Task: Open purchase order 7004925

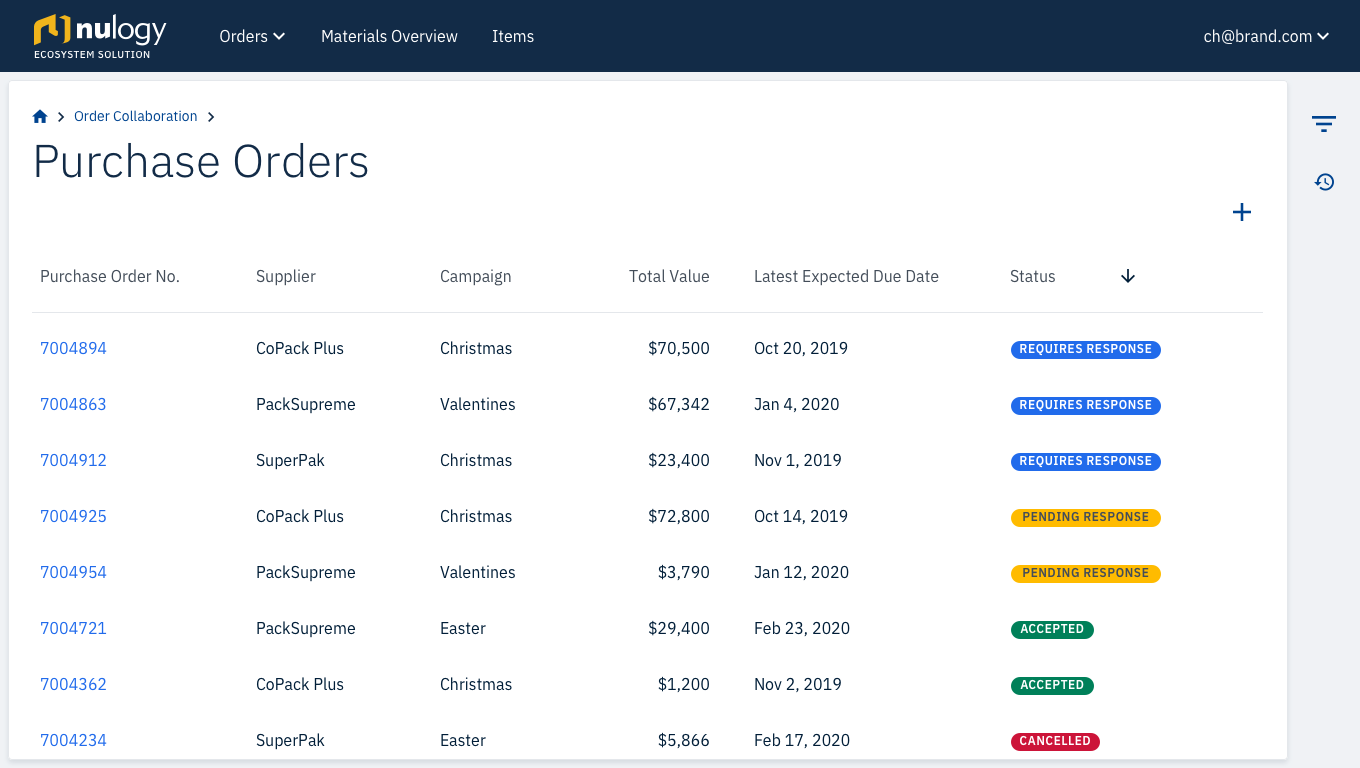Action: pyautogui.click(x=73, y=516)
